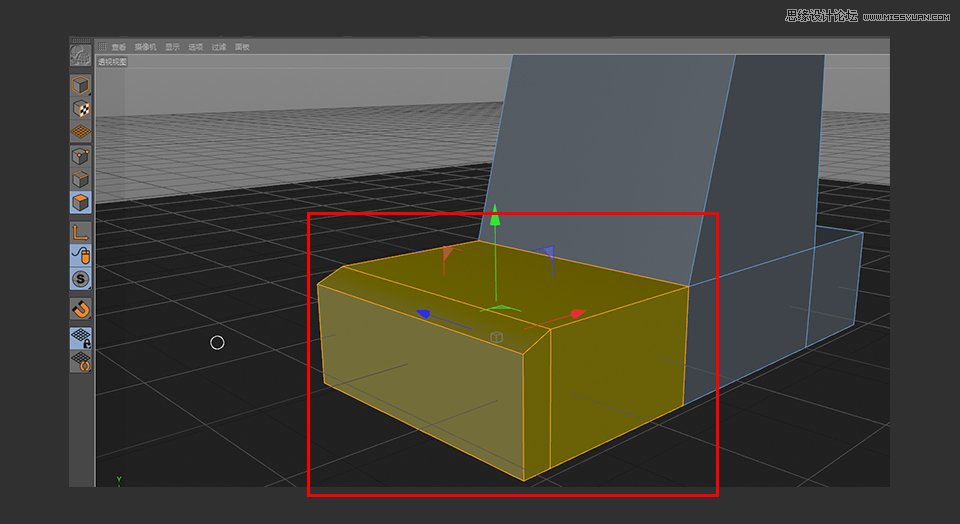
Task: Click the Make Editable icon at toolbar top
Action: pos(80,56)
